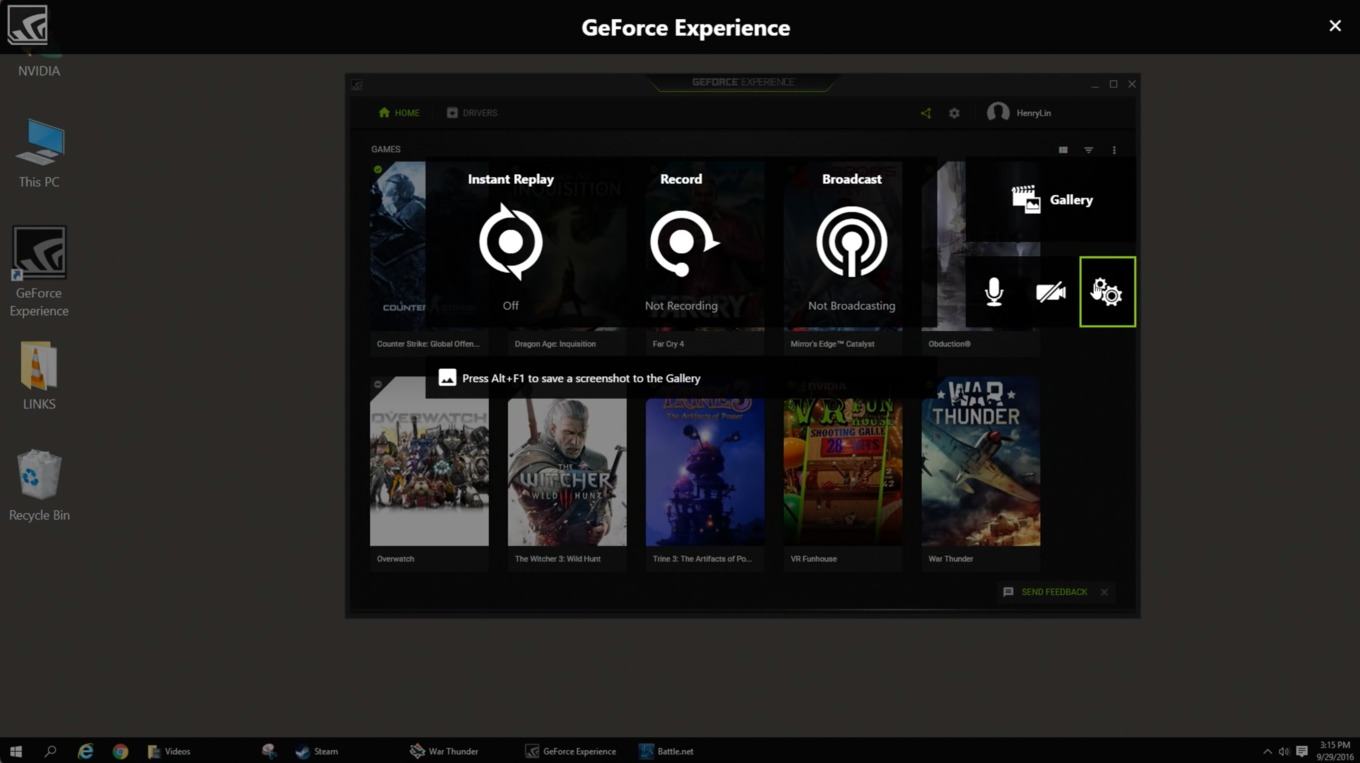Open GeForce Experience settings gear
The image size is (1360, 763).
pos(954,113)
